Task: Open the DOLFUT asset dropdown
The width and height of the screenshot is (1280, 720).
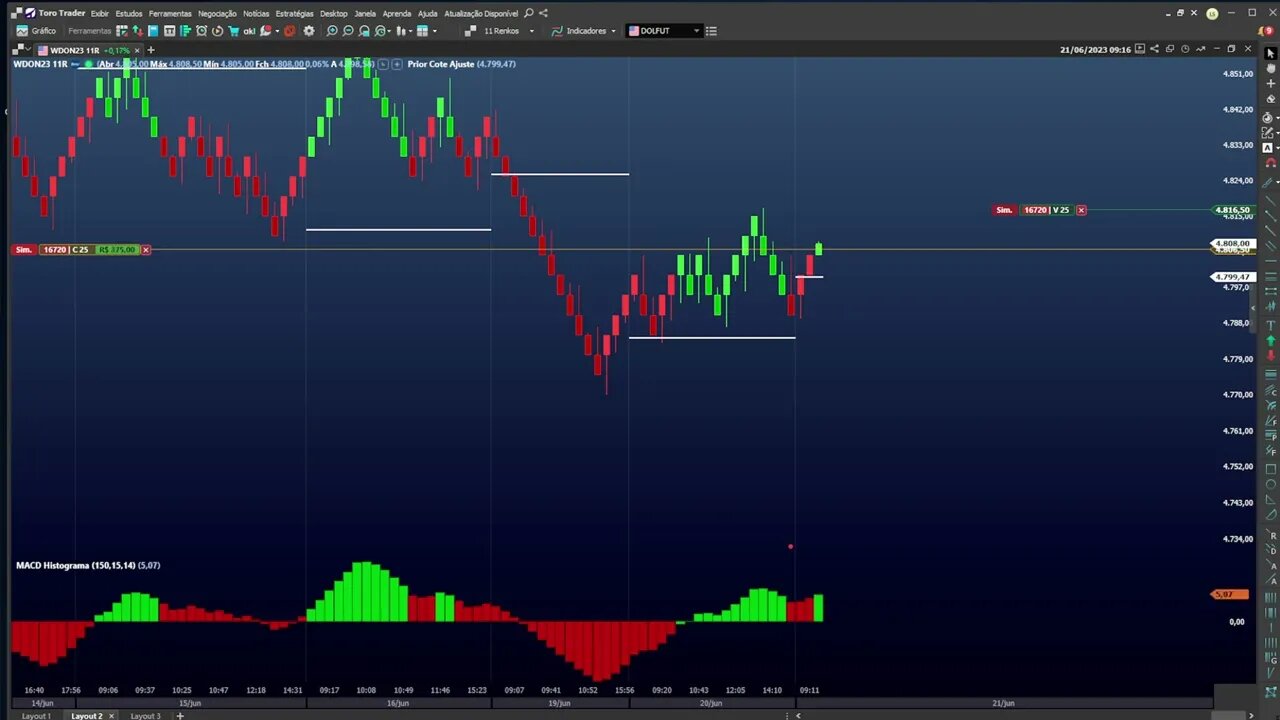Action: point(663,31)
